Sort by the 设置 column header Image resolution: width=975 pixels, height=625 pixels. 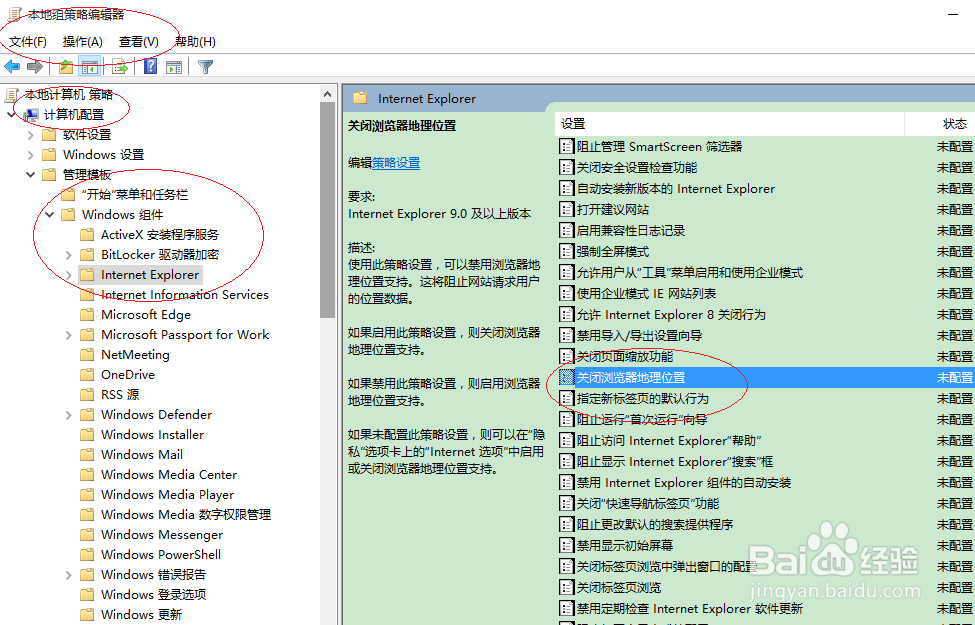coord(729,124)
